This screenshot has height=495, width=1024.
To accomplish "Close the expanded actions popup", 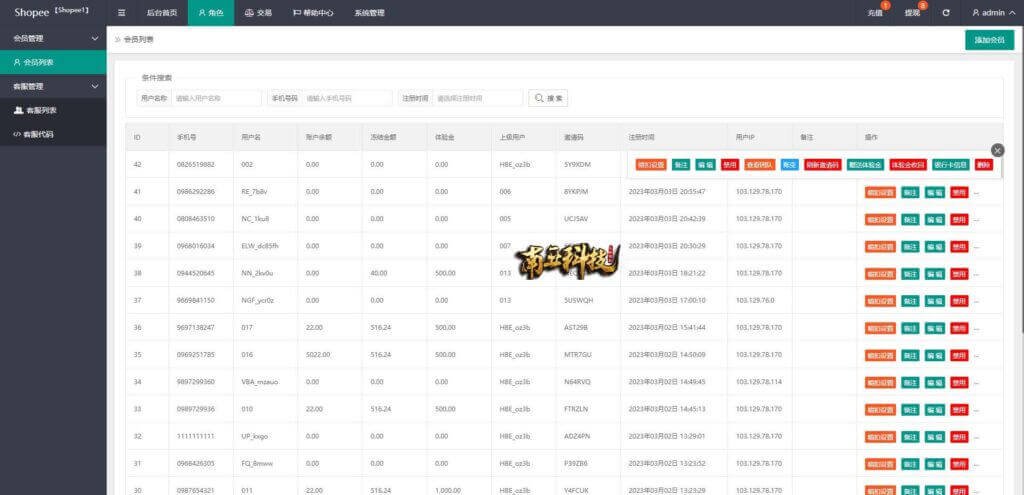I will 997,150.
